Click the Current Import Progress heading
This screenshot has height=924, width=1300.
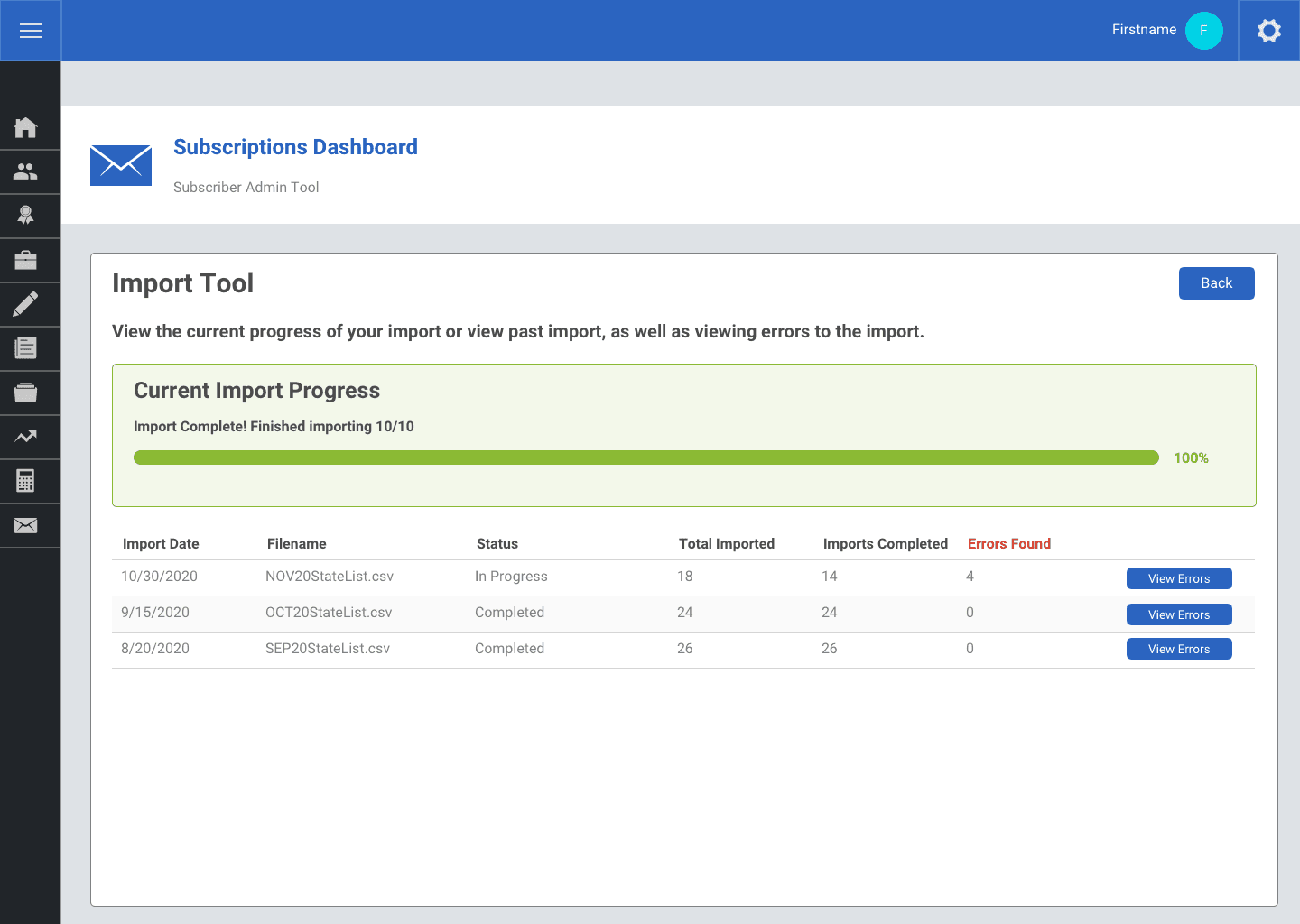coord(256,391)
